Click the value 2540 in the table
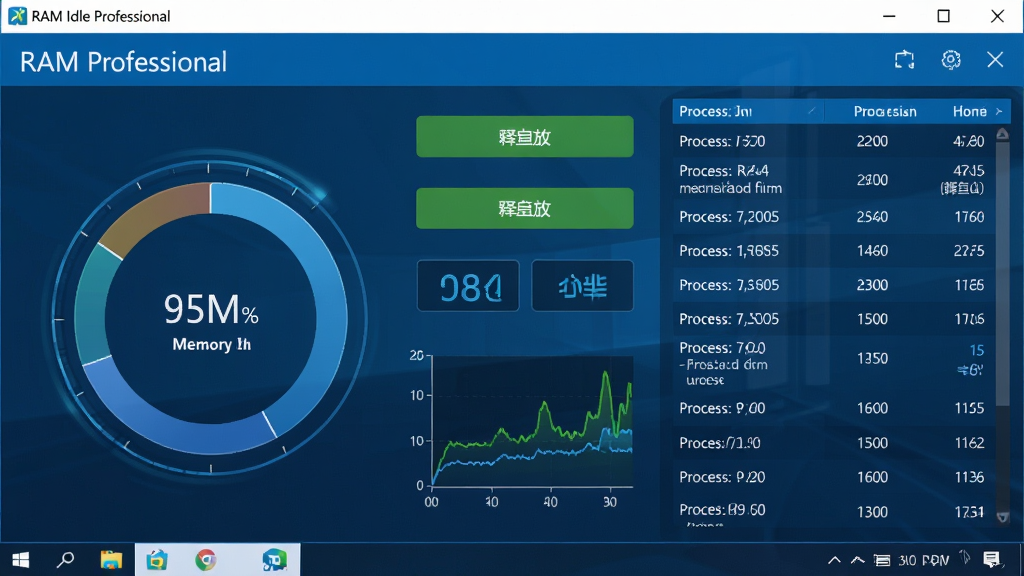The width and height of the screenshot is (1024, 576). 872,217
